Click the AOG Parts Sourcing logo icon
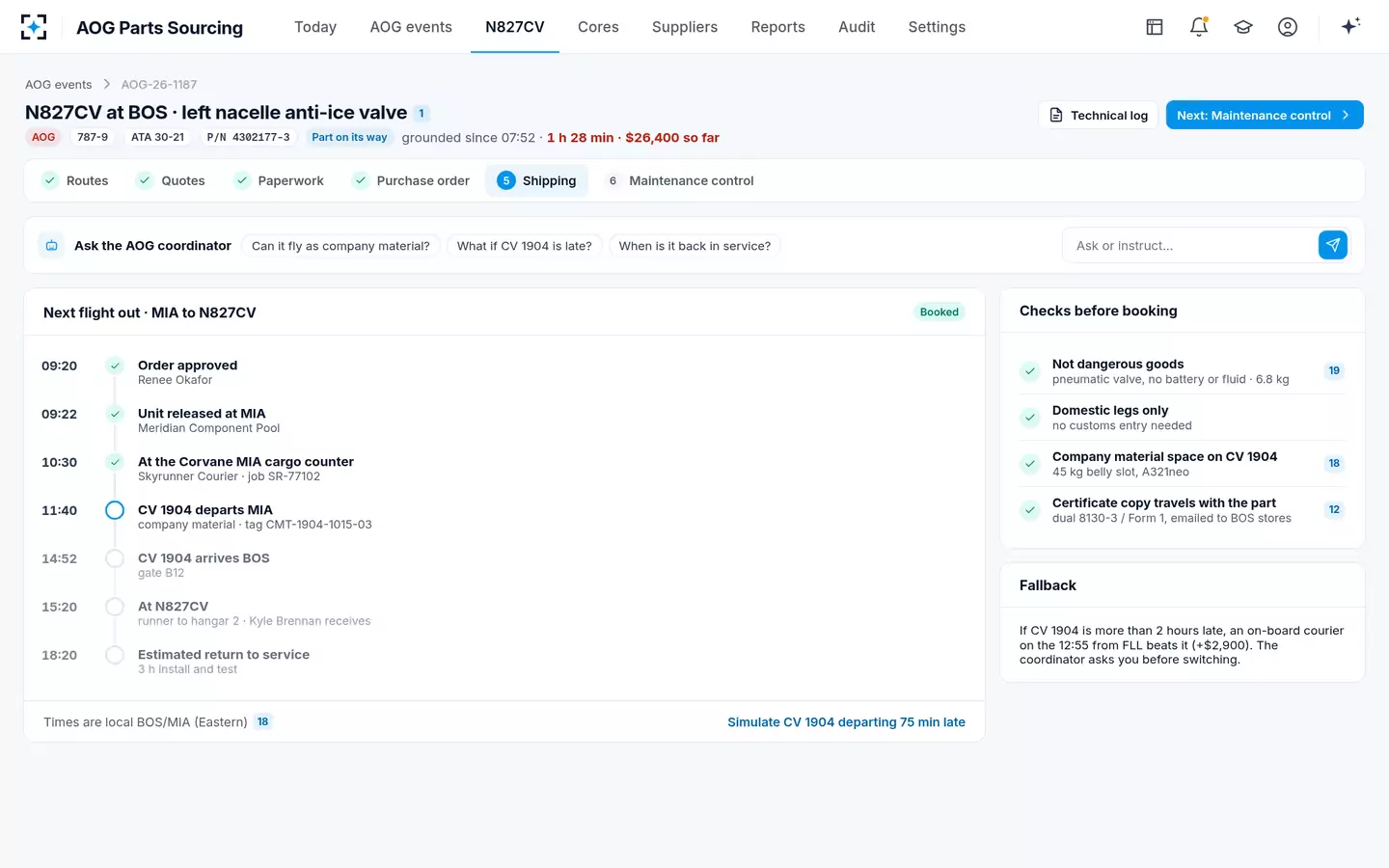The width and height of the screenshot is (1389, 868). 34,27
